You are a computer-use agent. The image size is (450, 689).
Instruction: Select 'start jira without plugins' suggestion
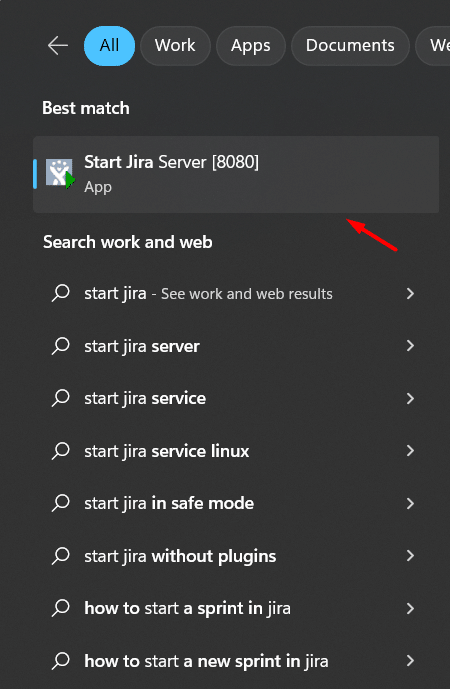[x=180, y=557]
